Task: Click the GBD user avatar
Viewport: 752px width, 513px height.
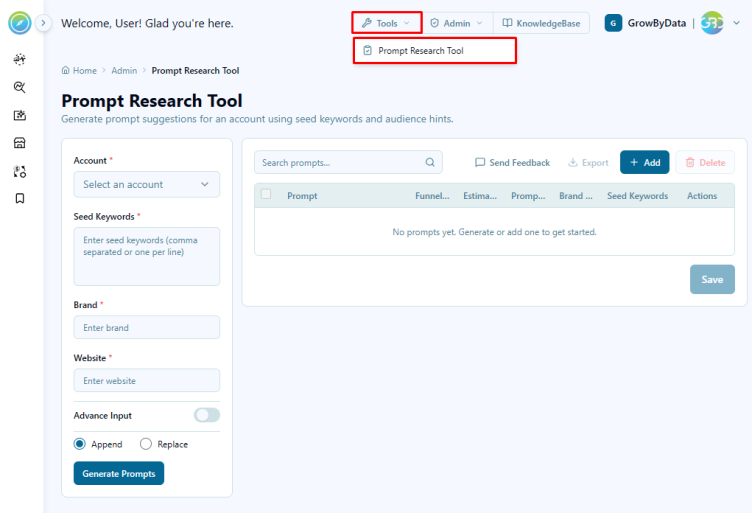Action: 712,23
